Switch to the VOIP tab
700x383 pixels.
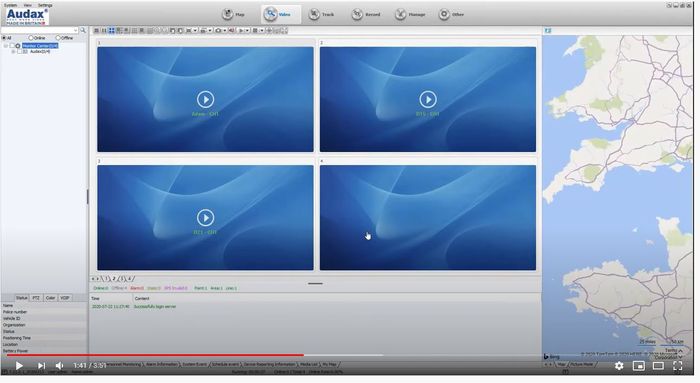tap(65, 298)
